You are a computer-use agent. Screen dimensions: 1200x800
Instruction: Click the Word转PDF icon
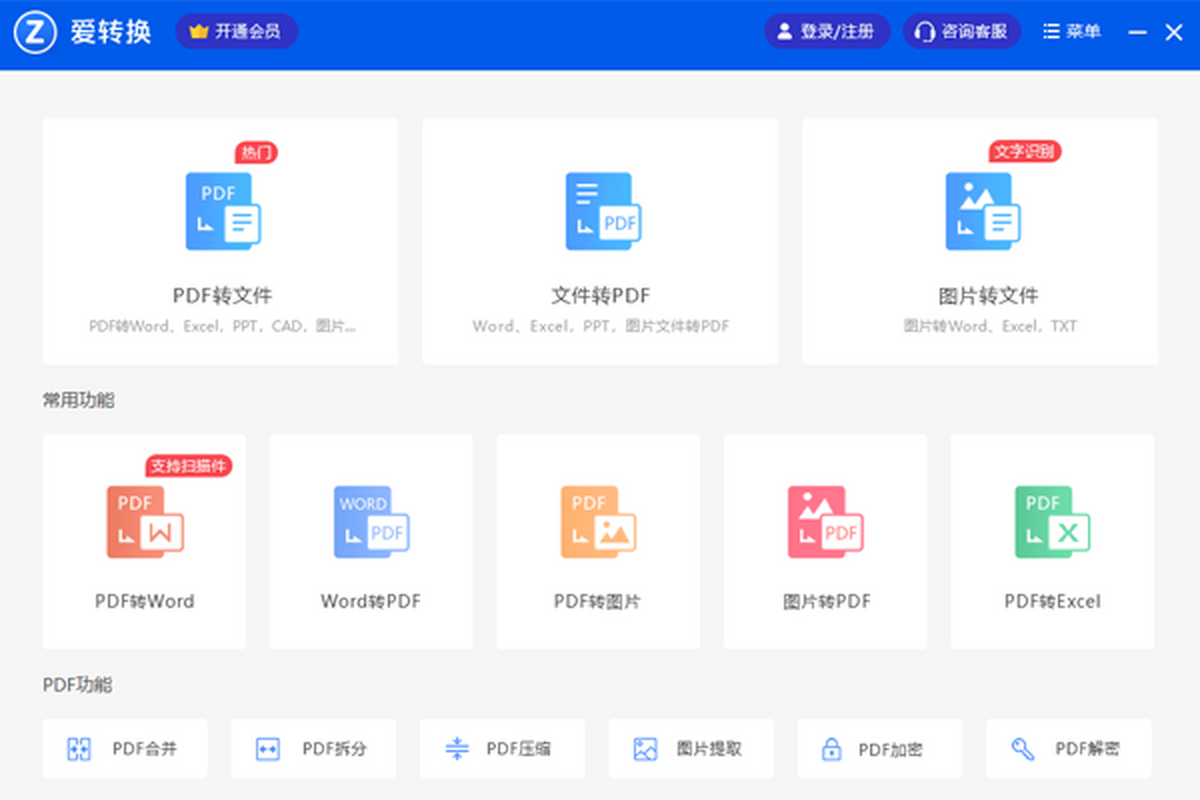[x=371, y=522]
